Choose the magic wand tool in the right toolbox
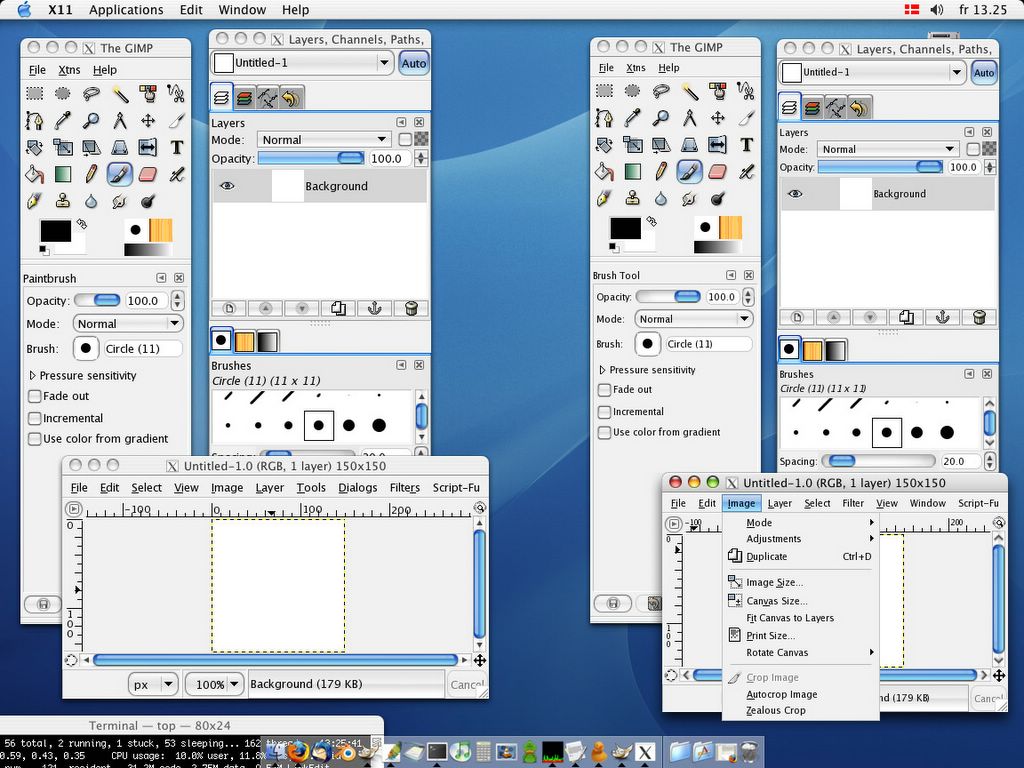The image size is (1024, 768). point(689,92)
